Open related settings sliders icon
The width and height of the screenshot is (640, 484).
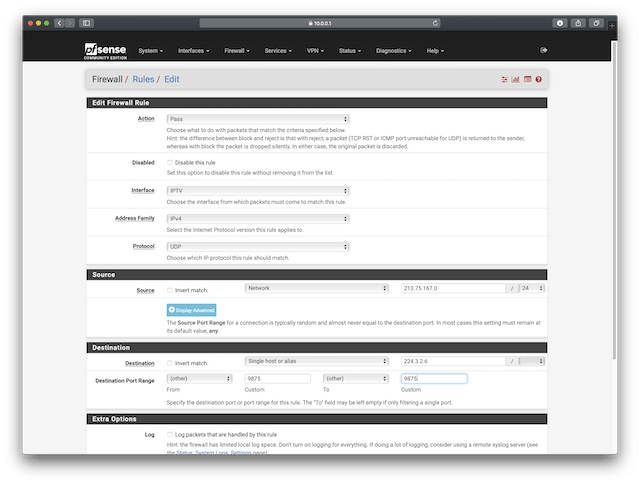(504, 79)
